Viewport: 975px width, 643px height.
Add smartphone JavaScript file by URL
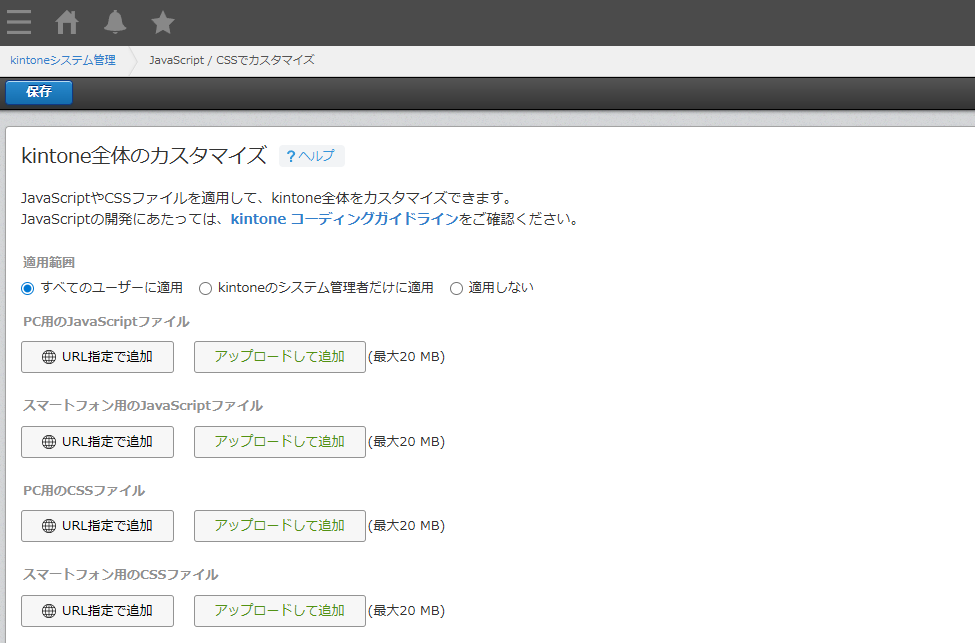pos(97,442)
